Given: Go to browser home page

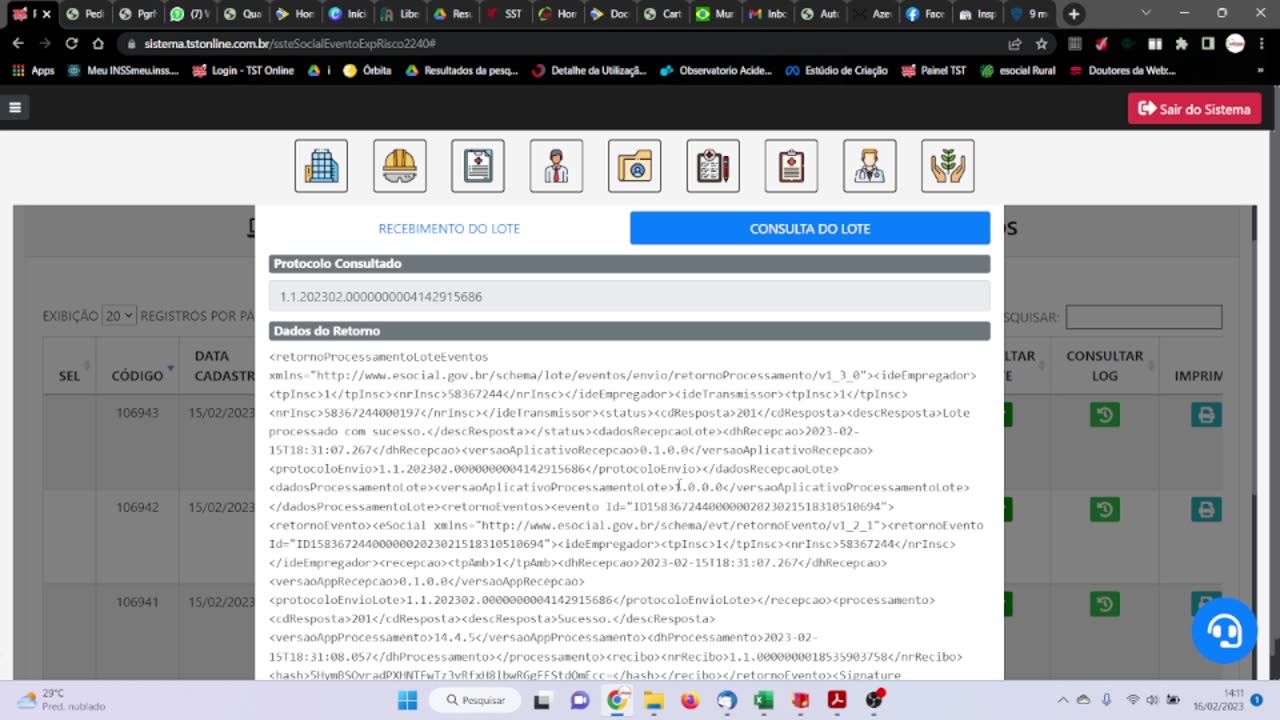Looking at the screenshot, I should [97, 44].
